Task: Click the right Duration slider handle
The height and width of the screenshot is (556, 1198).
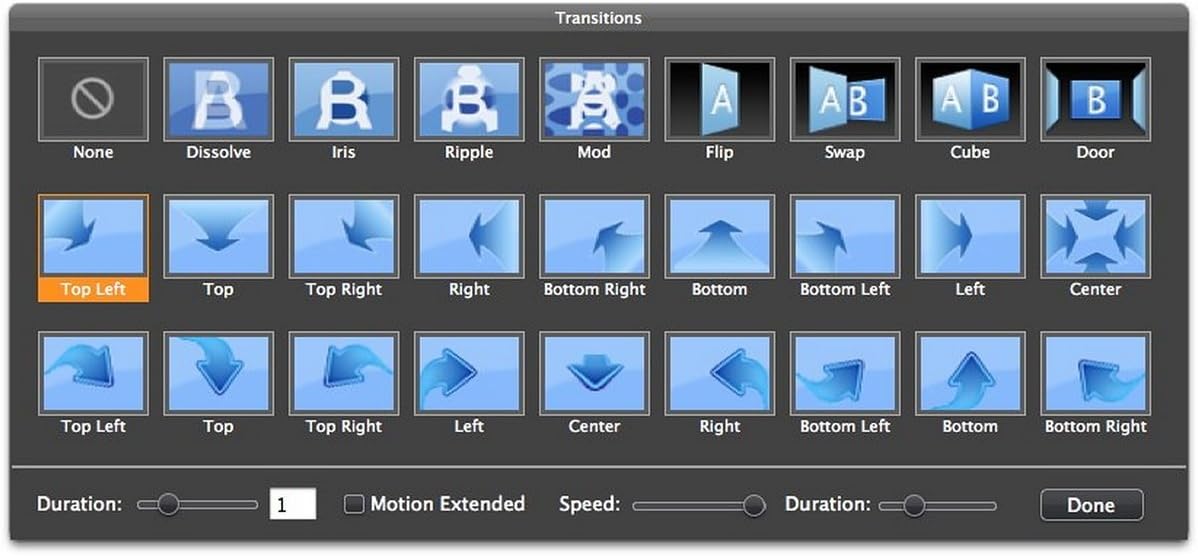Action: (x=913, y=506)
